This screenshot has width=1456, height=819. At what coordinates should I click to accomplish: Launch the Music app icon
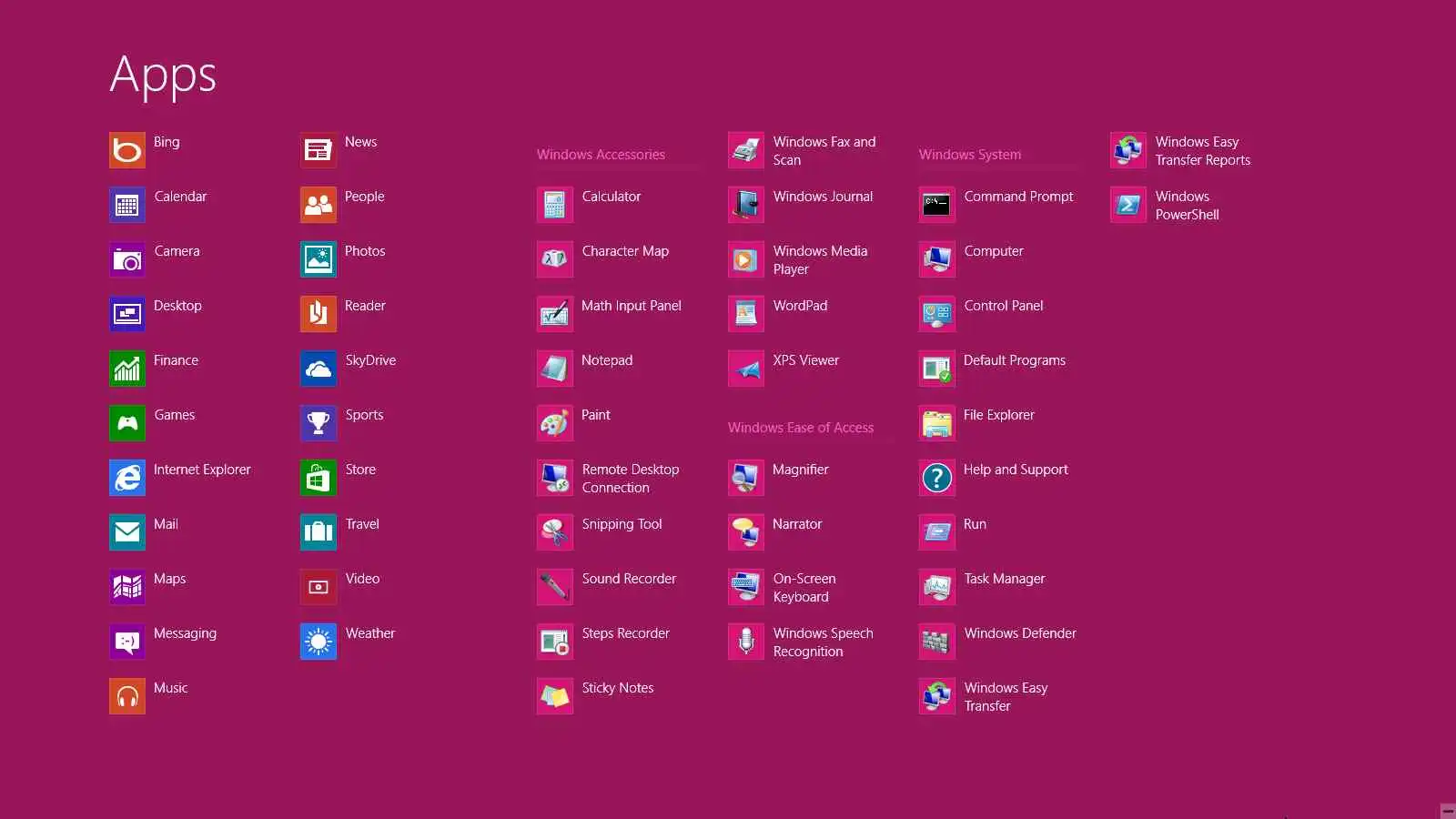[x=127, y=696]
